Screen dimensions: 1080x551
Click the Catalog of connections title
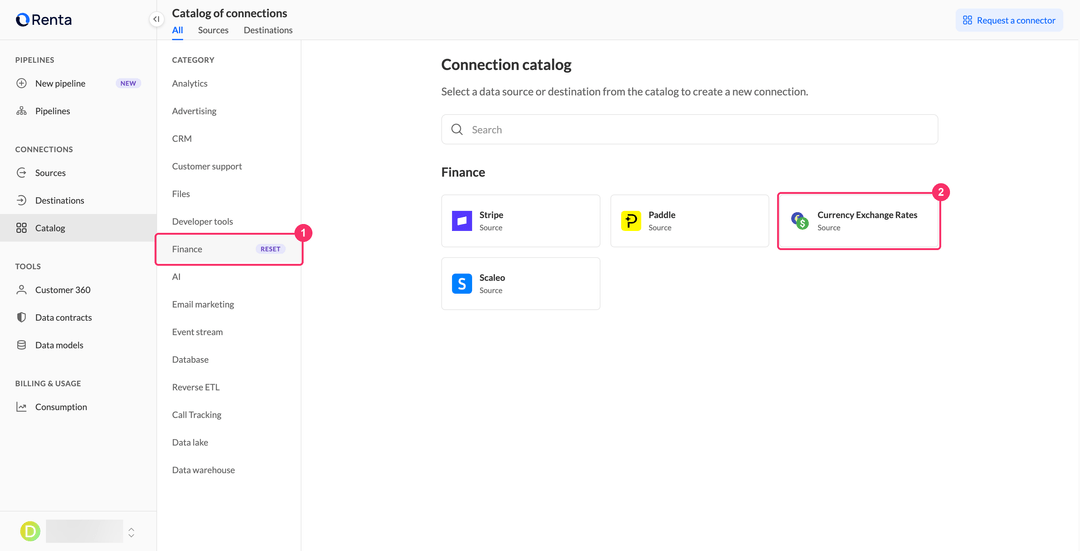point(229,13)
